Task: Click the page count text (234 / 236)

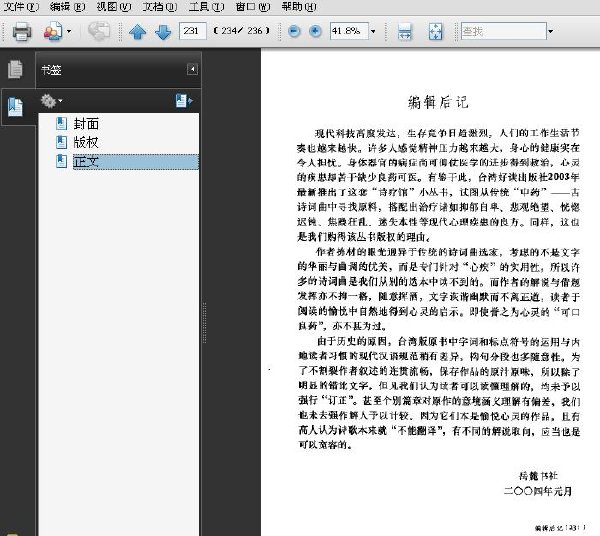Action: pos(241,31)
